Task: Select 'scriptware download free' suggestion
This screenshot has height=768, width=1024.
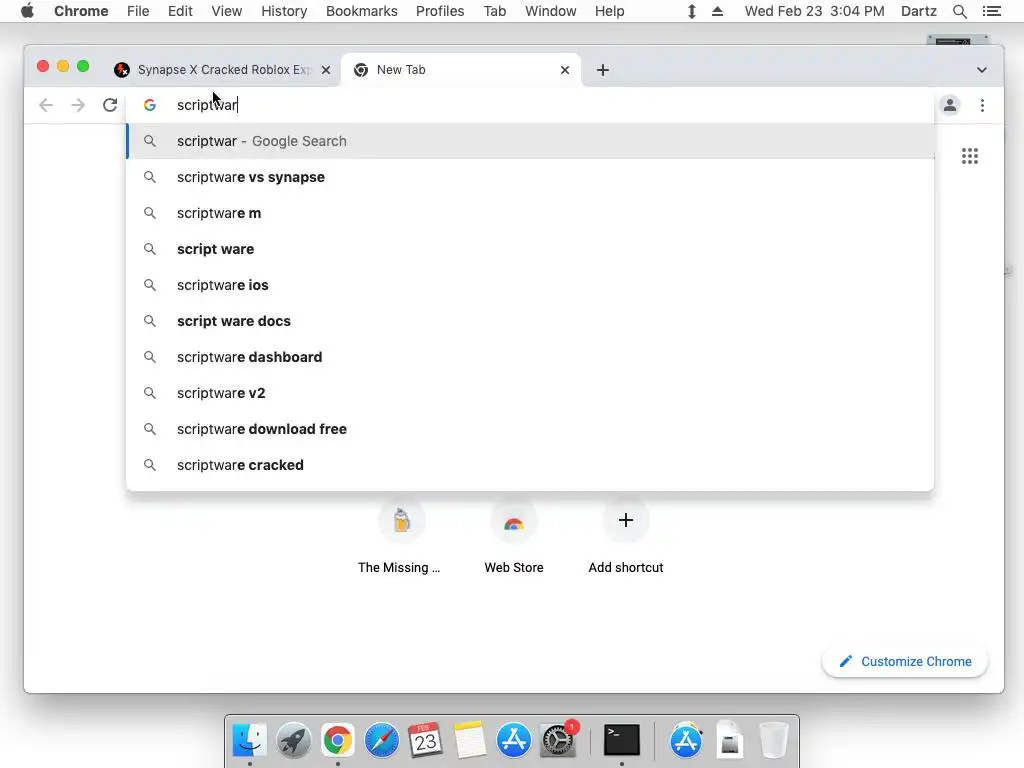Action: [x=530, y=428]
